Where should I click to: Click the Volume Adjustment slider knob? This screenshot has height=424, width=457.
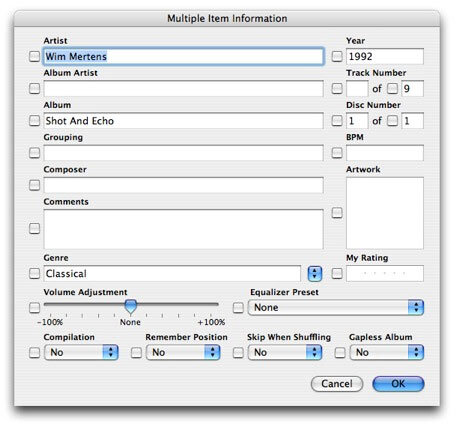tap(131, 306)
